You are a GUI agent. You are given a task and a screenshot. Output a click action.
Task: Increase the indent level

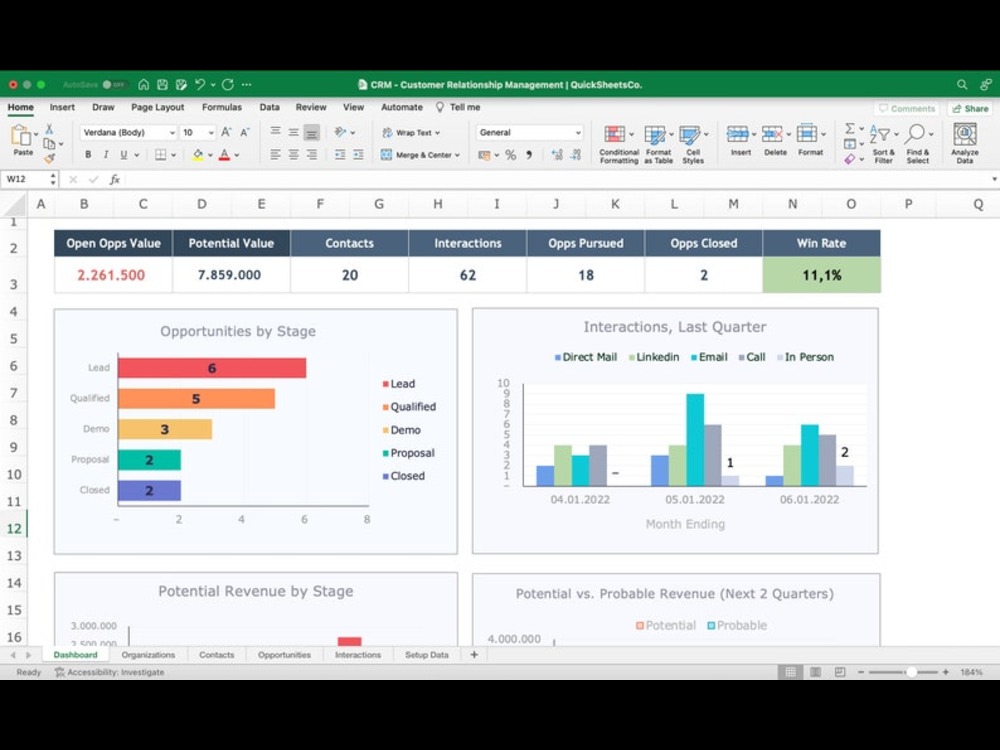[358, 154]
